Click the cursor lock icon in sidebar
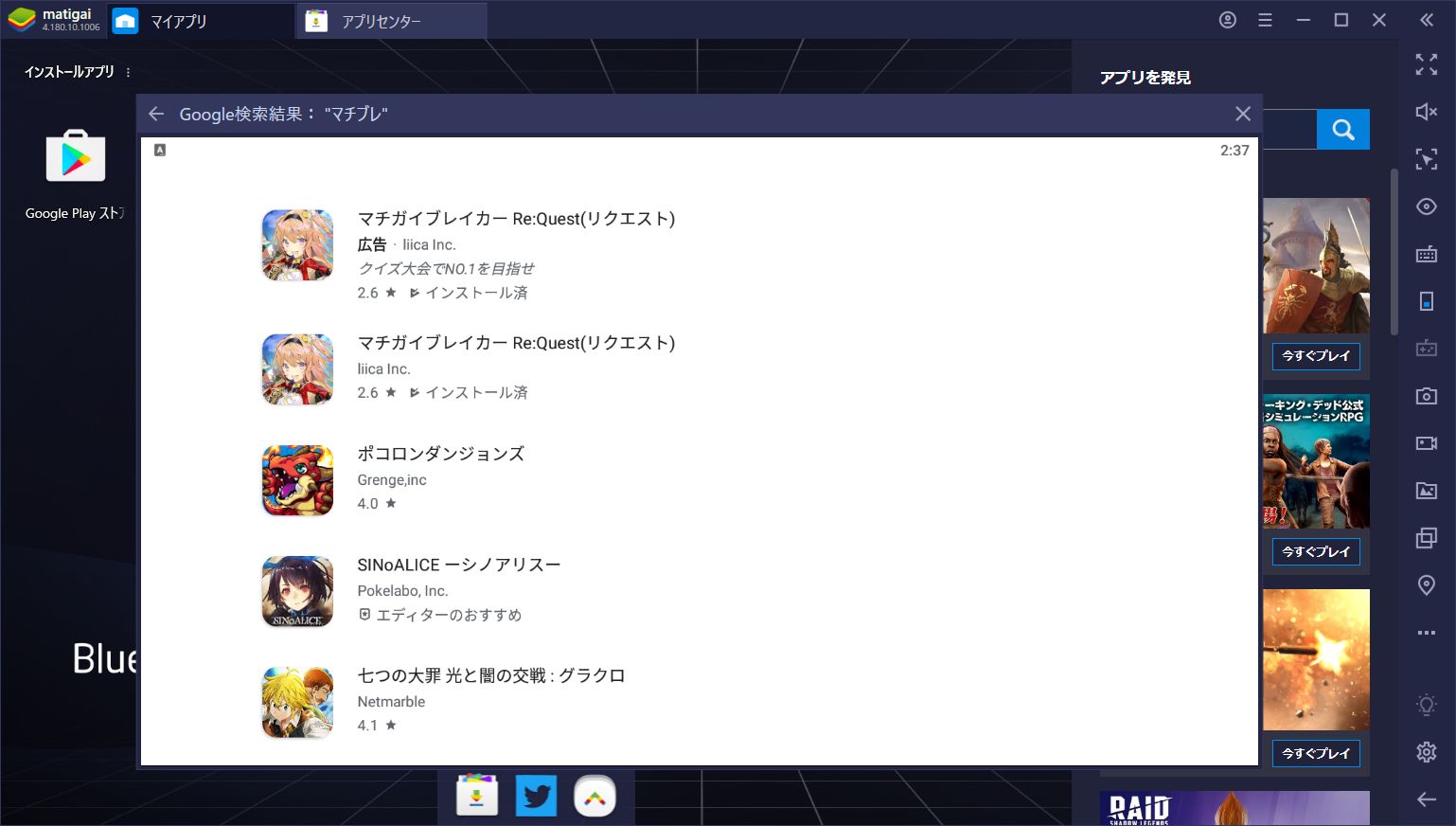 (1427, 159)
